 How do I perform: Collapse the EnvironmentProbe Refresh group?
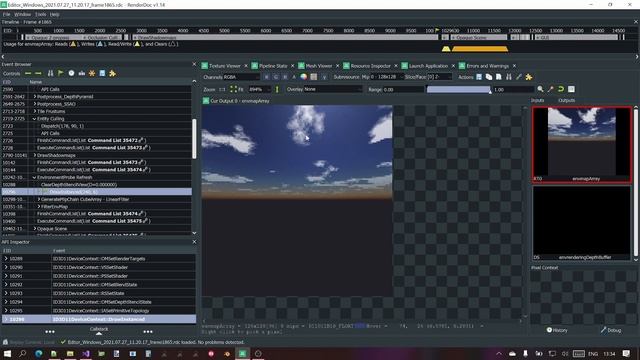(x=35, y=177)
